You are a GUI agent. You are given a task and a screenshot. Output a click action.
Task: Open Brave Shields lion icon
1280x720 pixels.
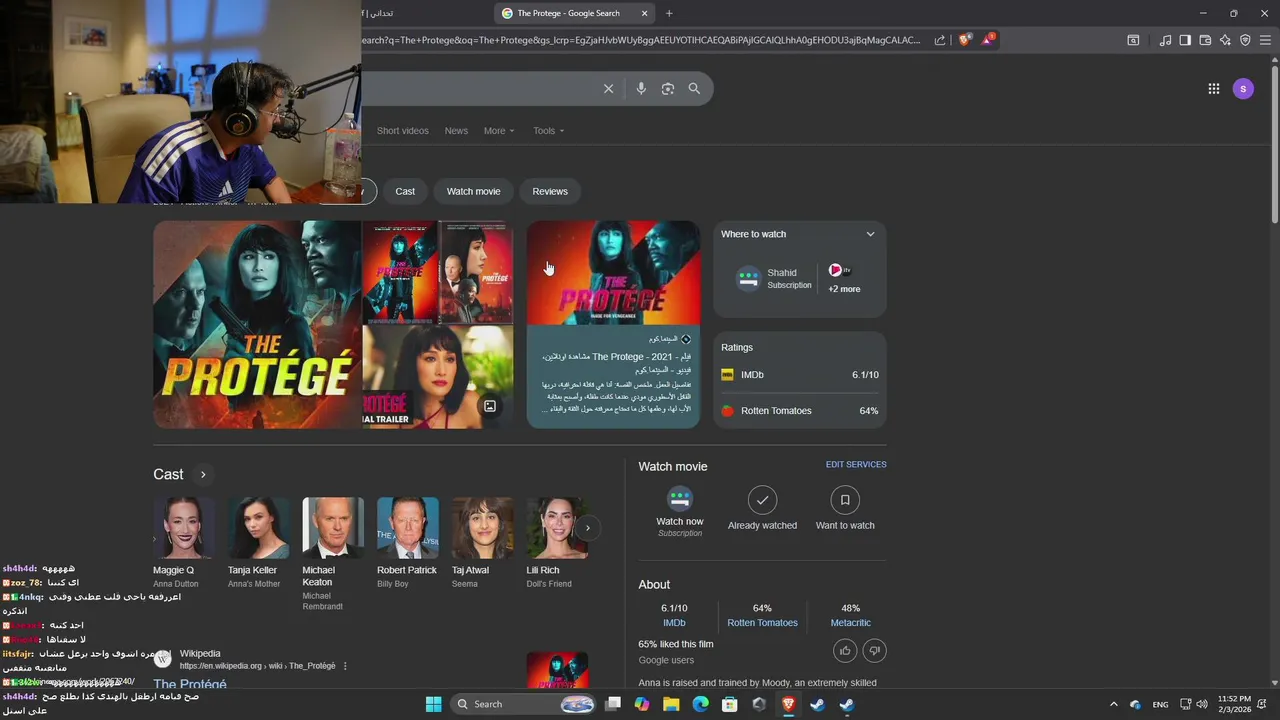[x=964, y=40]
